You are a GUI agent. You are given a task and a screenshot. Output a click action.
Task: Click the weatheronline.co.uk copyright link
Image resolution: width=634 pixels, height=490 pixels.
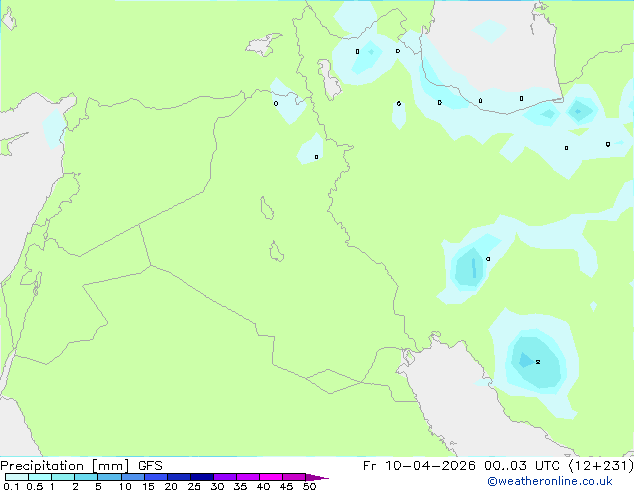pyautogui.click(x=549, y=481)
